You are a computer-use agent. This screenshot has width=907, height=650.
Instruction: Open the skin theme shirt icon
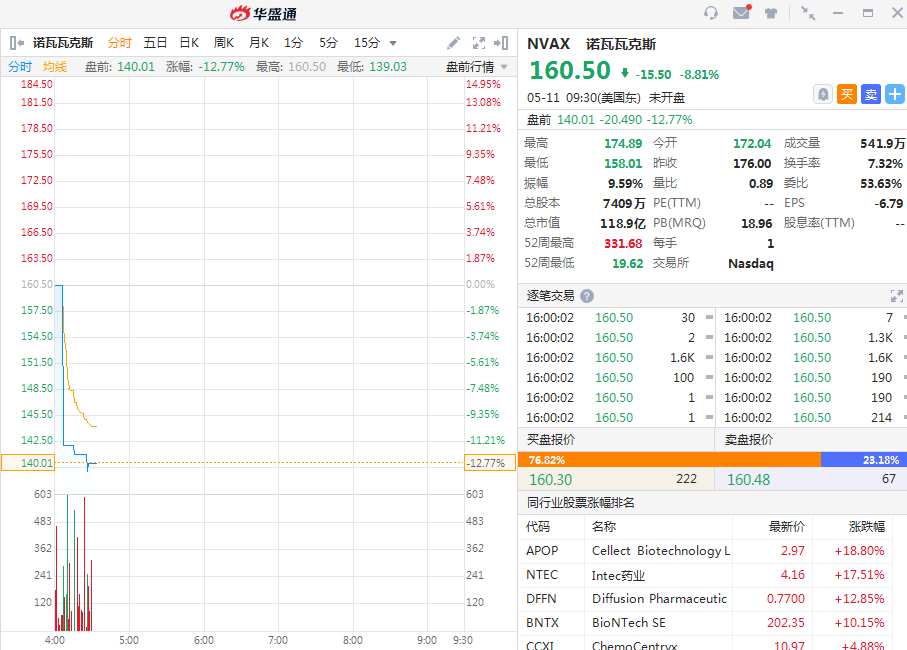(771, 13)
